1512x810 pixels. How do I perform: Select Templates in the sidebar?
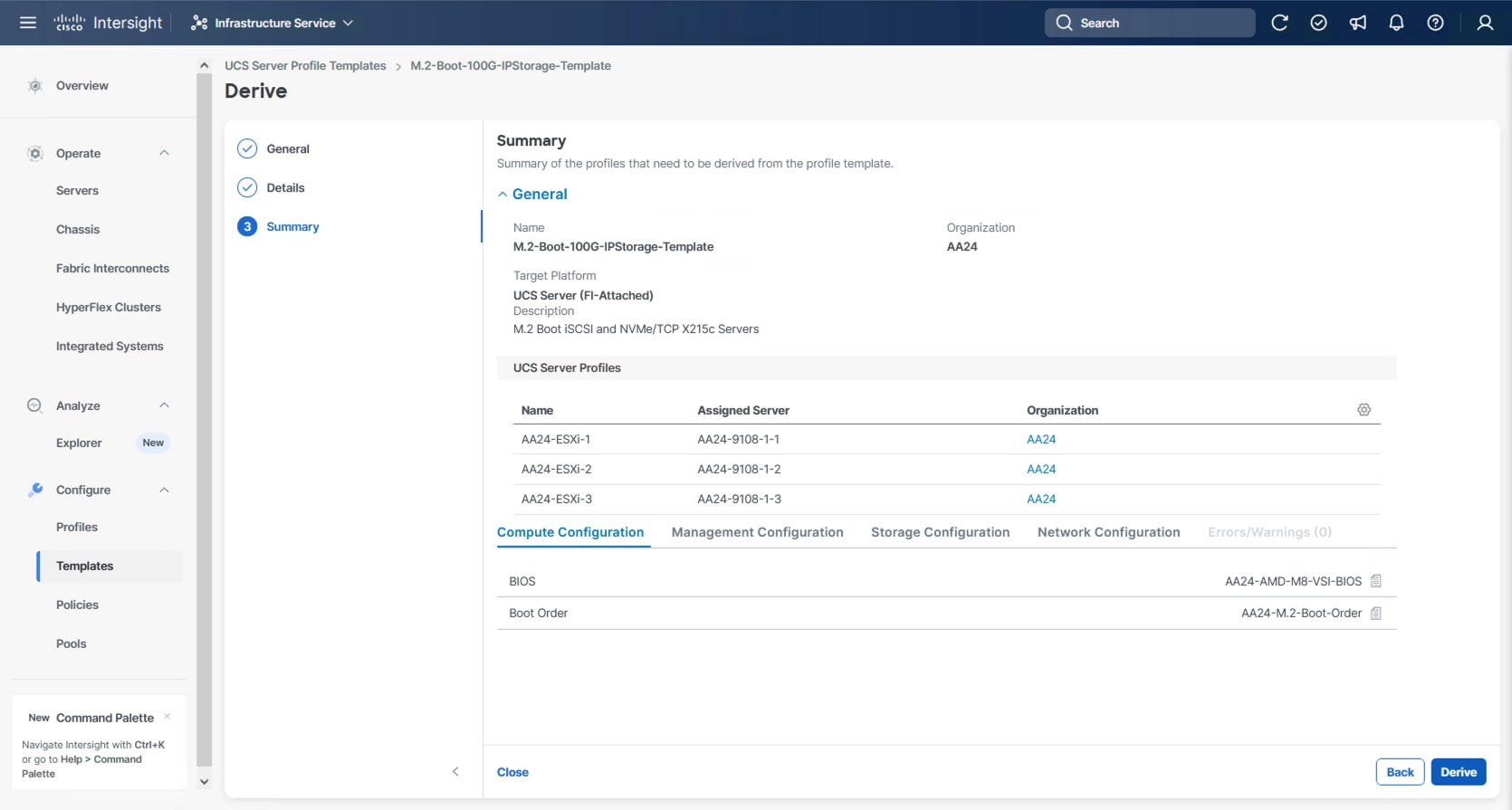110,567
